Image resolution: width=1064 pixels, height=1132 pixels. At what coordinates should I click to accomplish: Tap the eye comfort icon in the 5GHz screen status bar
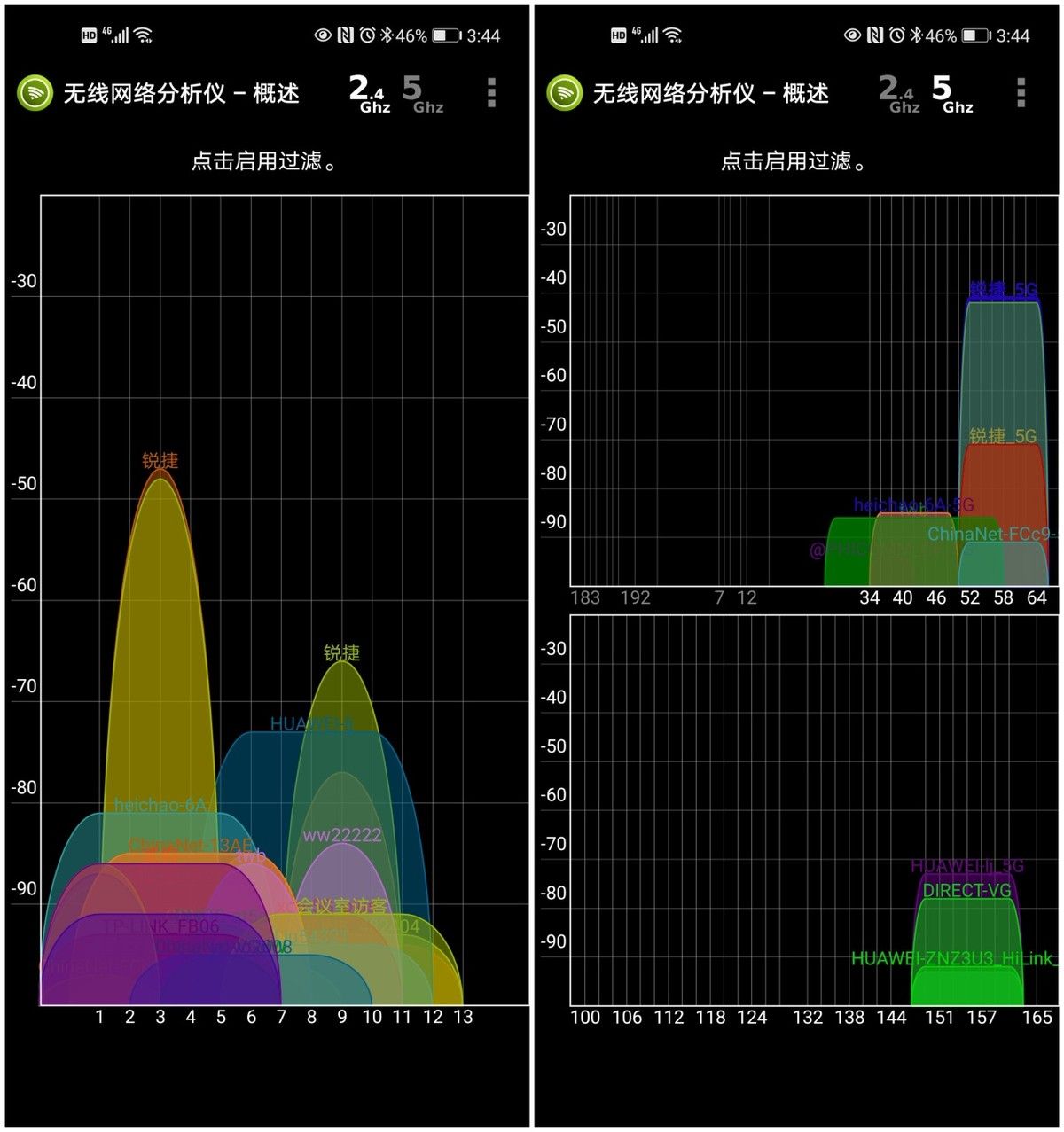852,35
